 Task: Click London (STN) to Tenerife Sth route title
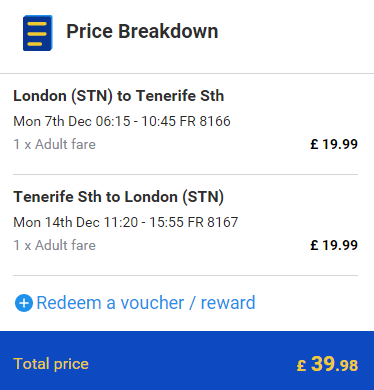pos(118,96)
